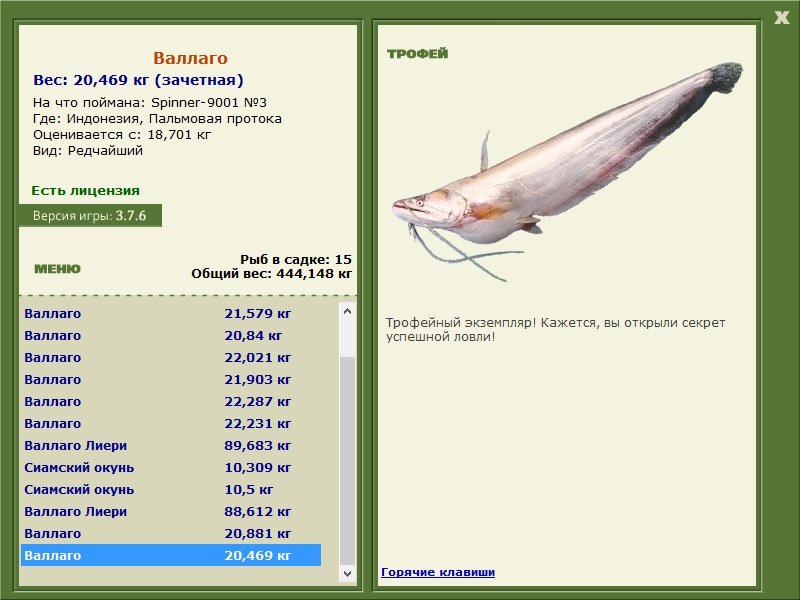The image size is (800, 600).
Task: Click the Вид: Редчайший line
Action: click(x=88, y=151)
